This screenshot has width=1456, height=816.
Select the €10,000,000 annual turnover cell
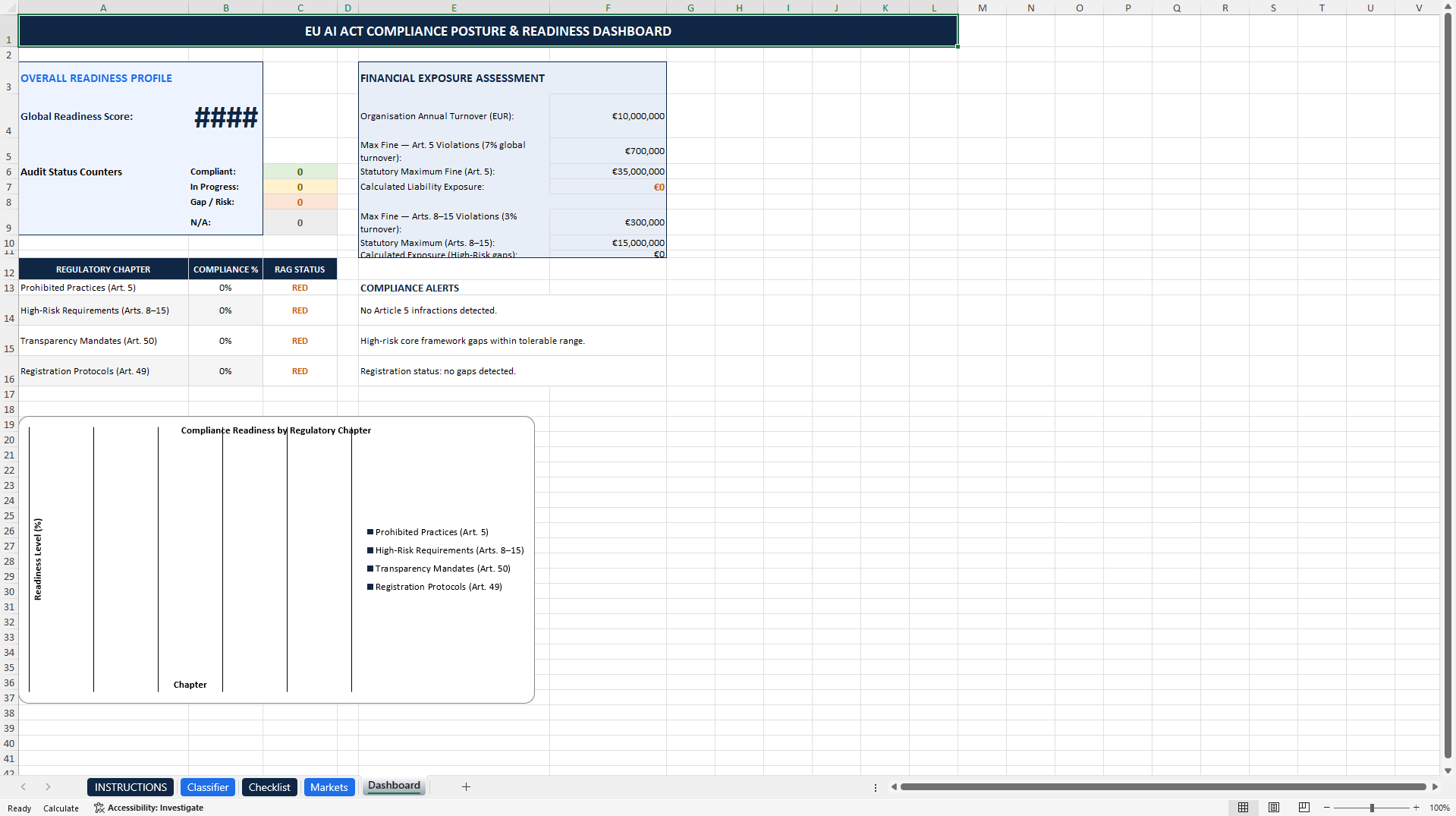[x=608, y=116]
